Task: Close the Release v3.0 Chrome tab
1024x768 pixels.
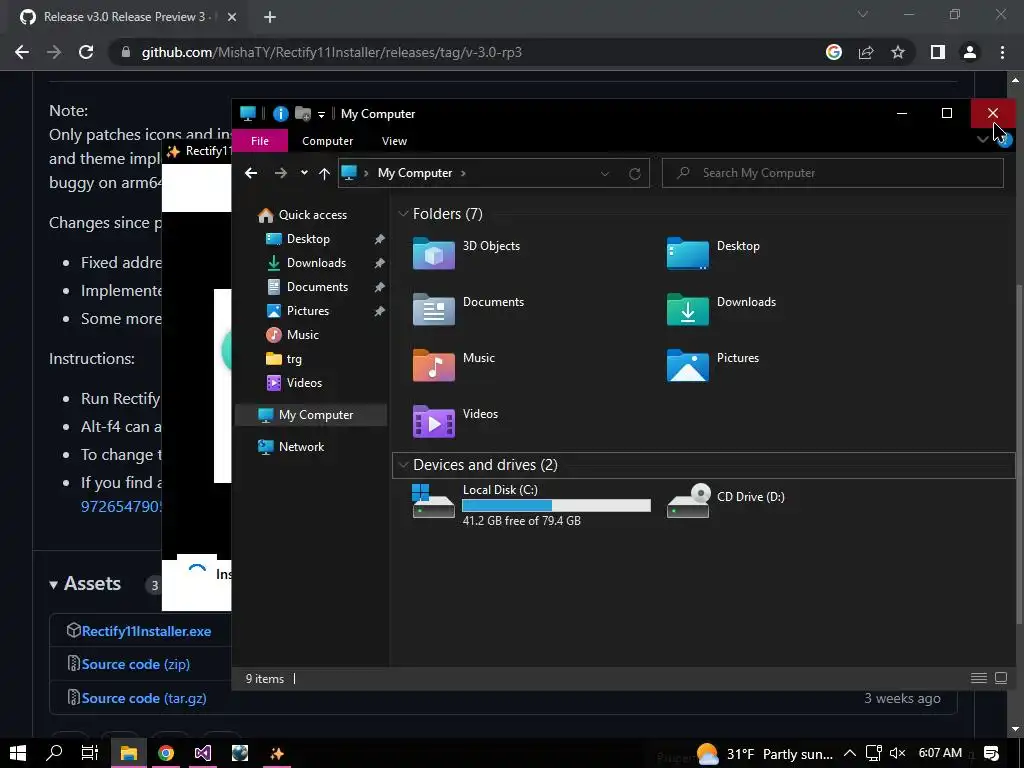Action: 232,17
